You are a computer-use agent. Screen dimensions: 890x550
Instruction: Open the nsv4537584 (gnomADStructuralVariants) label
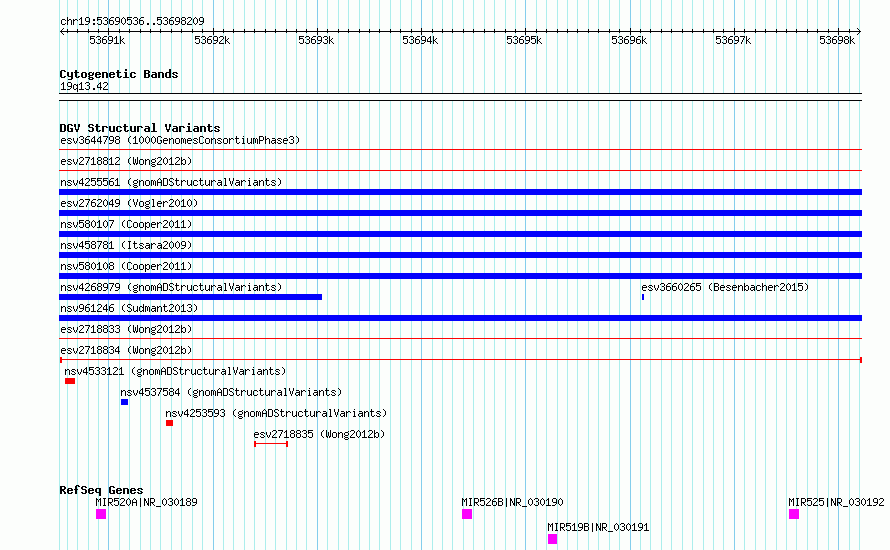231,392
